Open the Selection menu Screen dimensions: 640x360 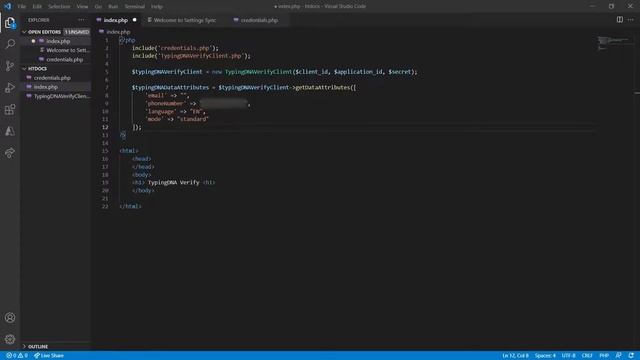click(x=59, y=7)
